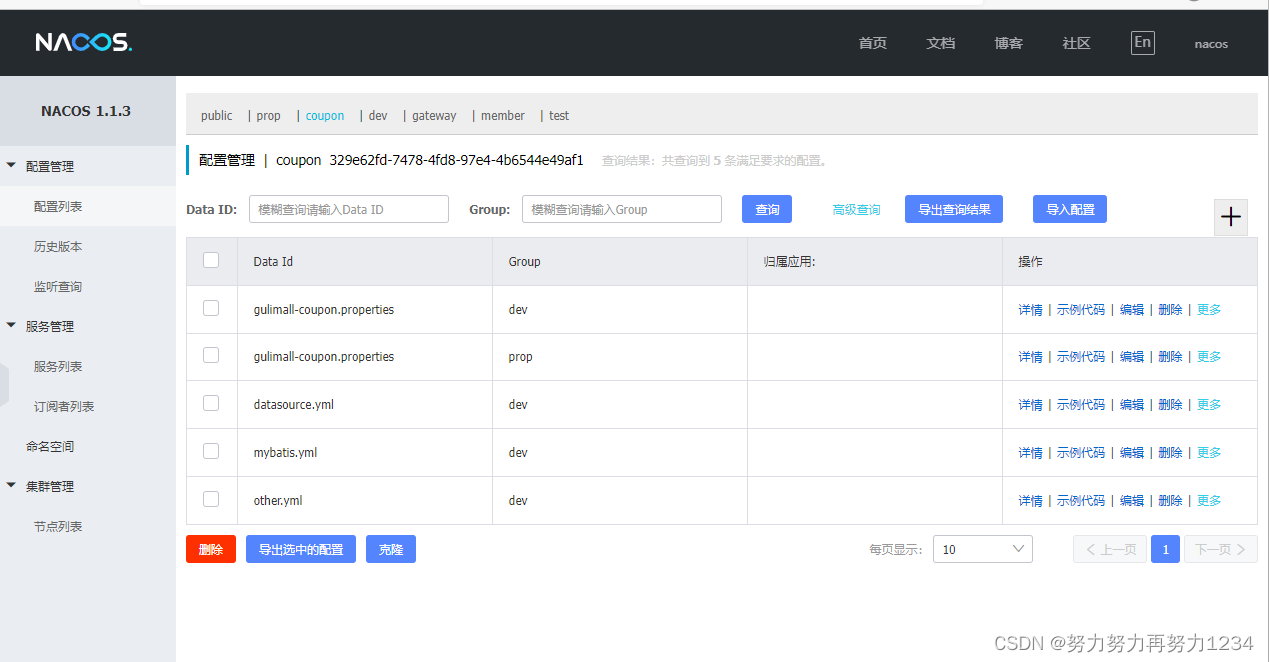Open 历史版本 in the sidebar

pyautogui.click(x=58, y=246)
